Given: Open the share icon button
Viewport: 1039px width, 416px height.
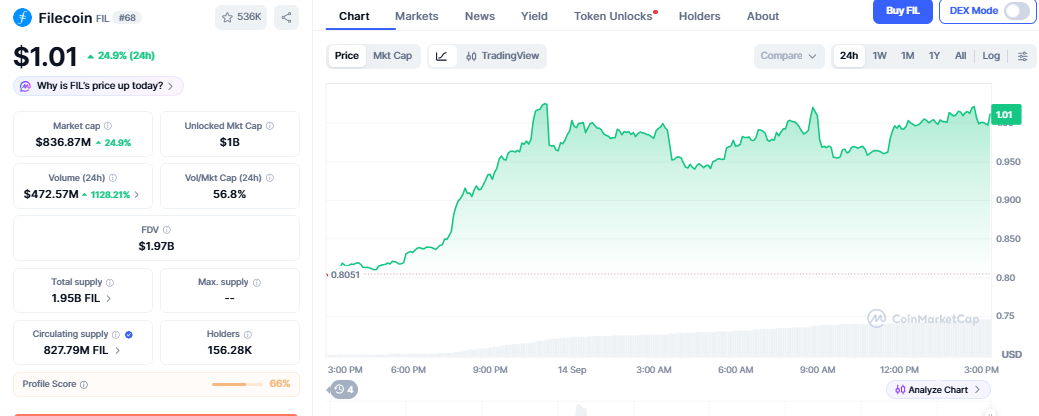Looking at the screenshot, I should (286, 17).
